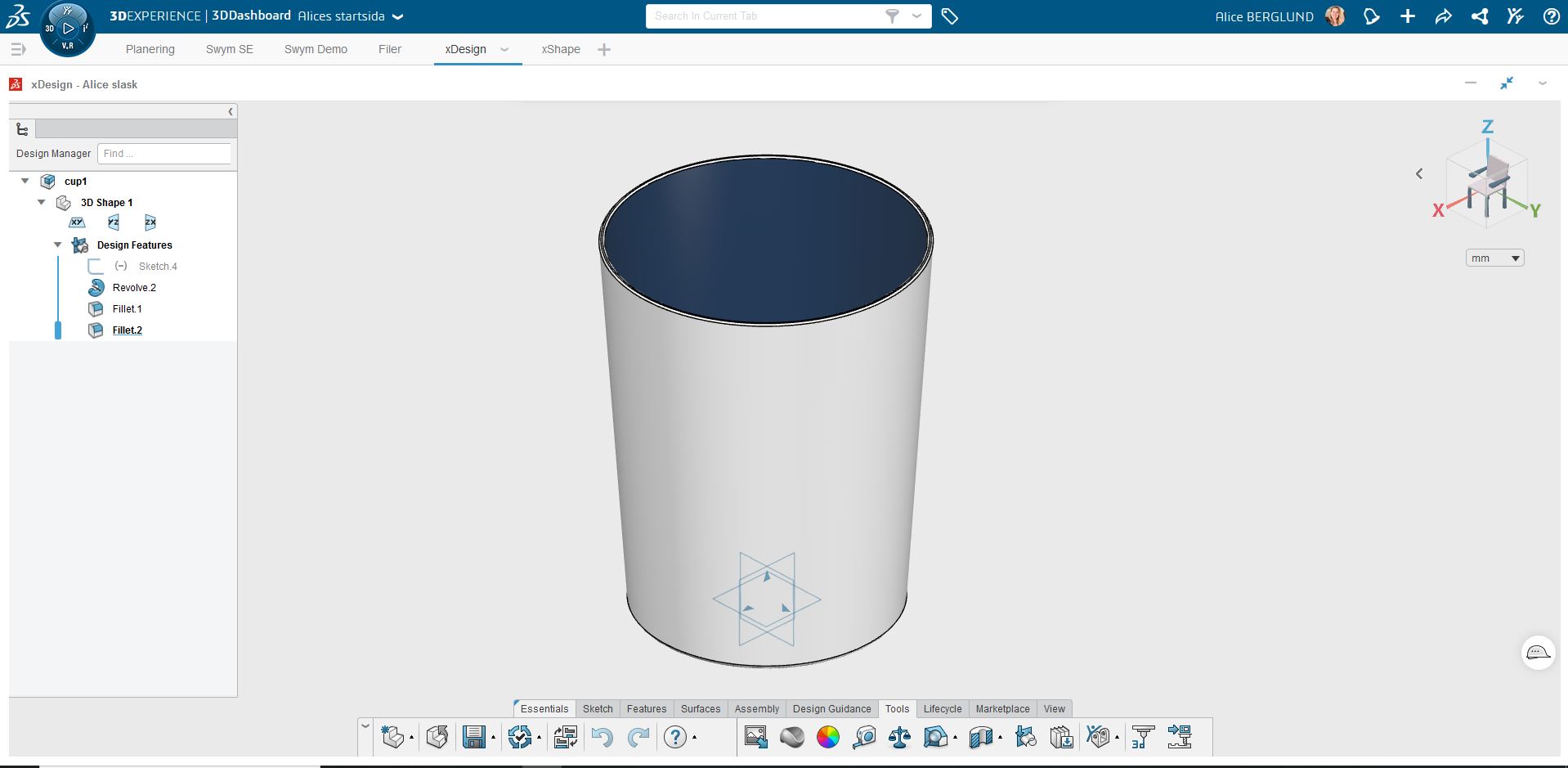Screen dimensions: 1568x768
Task: Switch to the Sketch toolbar tab
Action: click(x=598, y=709)
